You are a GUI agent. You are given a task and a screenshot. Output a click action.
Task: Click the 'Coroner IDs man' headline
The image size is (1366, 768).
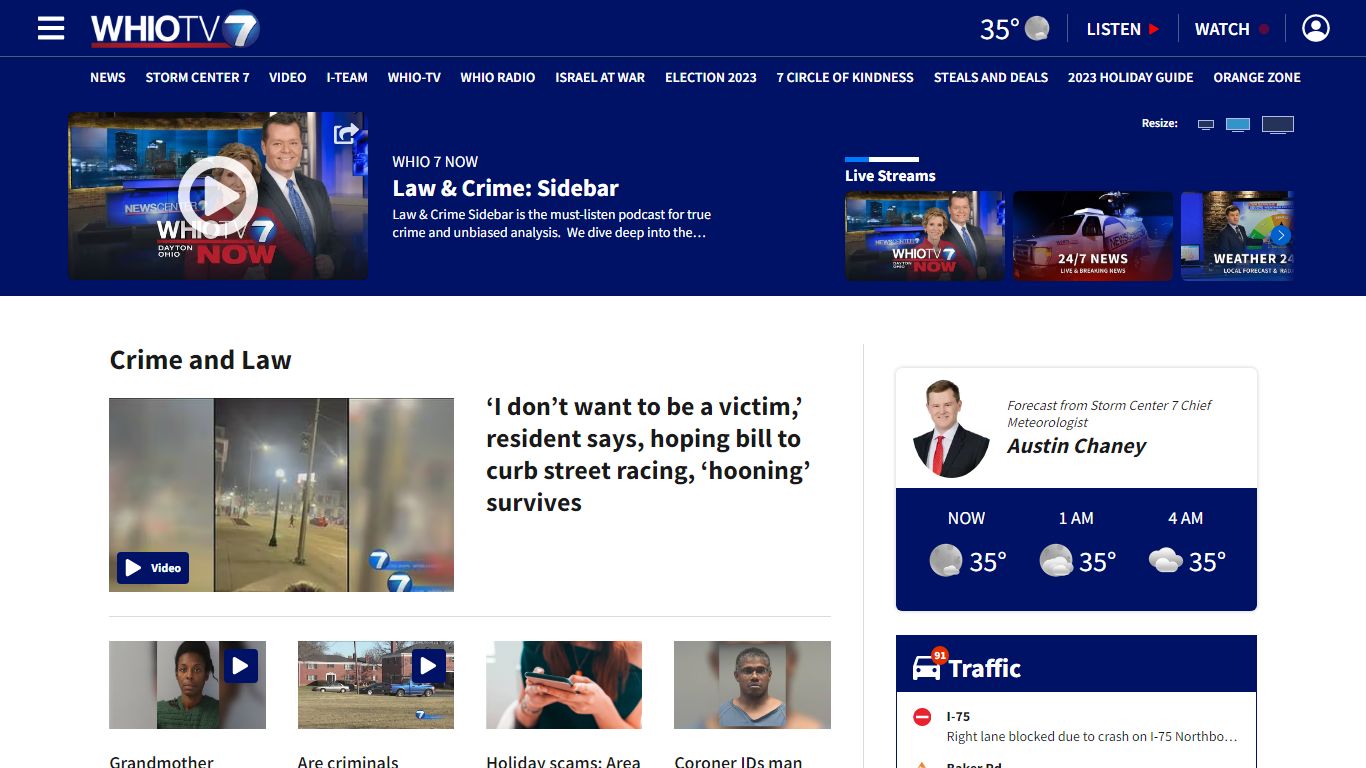pyautogui.click(x=738, y=762)
